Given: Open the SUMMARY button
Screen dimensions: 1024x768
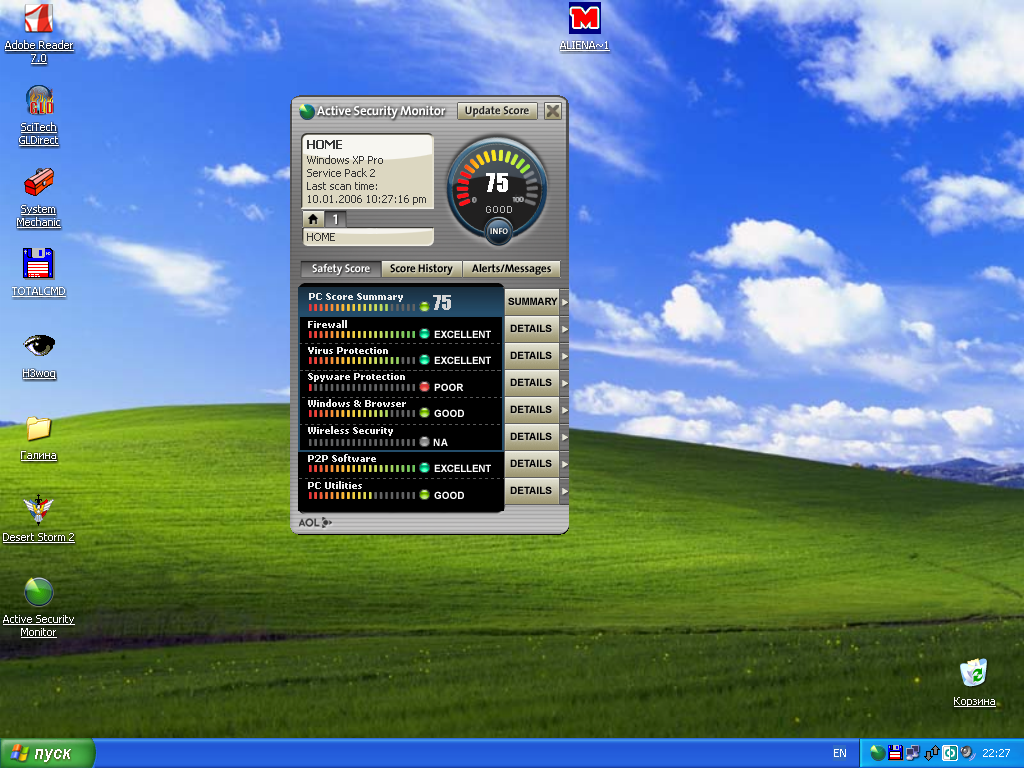Looking at the screenshot, I should point(532,302).
